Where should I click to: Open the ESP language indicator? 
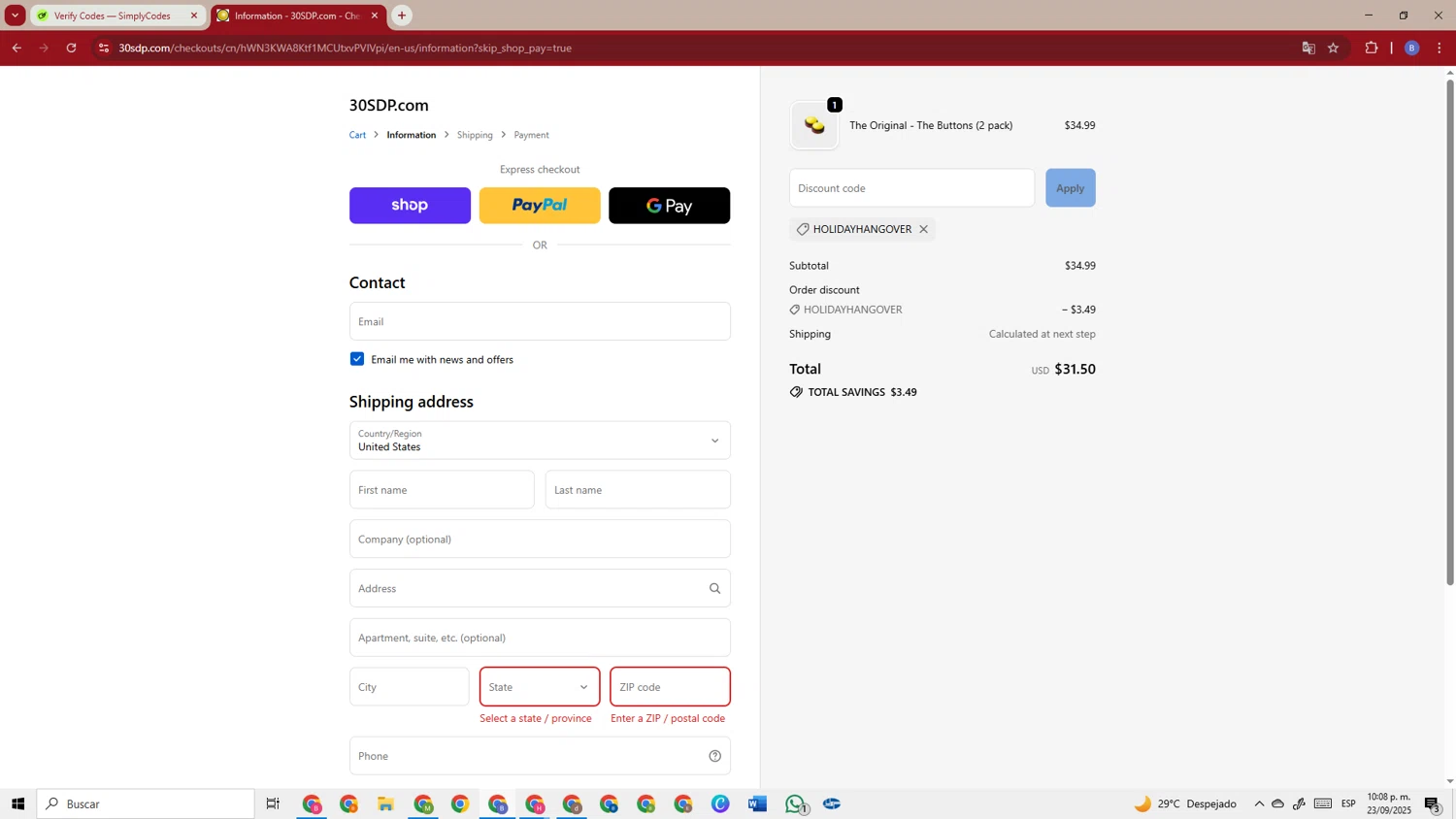[1348, 803]
